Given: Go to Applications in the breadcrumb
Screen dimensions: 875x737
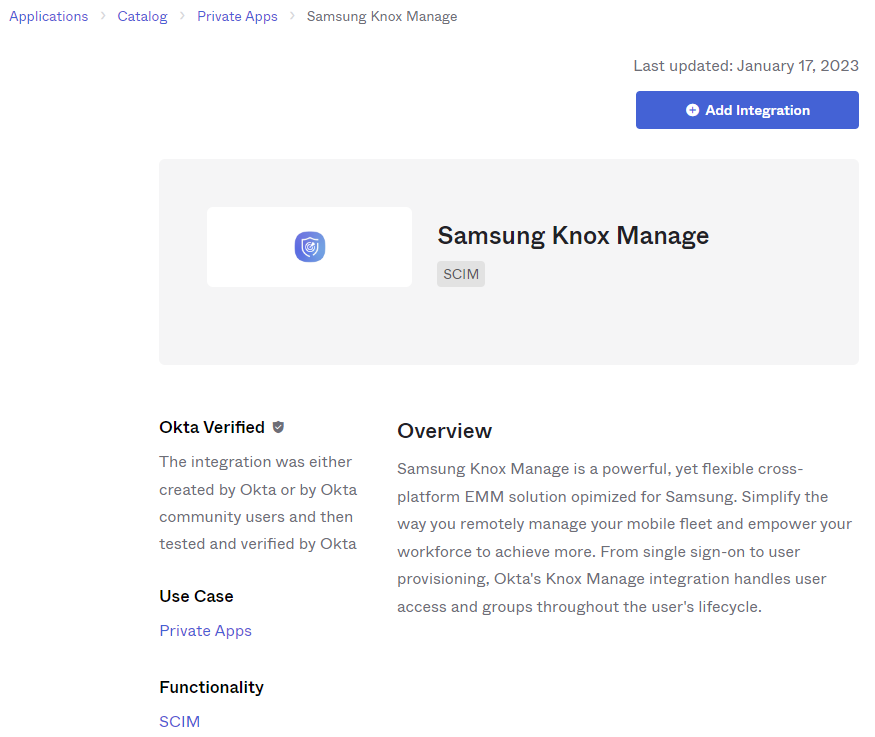Looking at the screenshot, I should 49,17.
